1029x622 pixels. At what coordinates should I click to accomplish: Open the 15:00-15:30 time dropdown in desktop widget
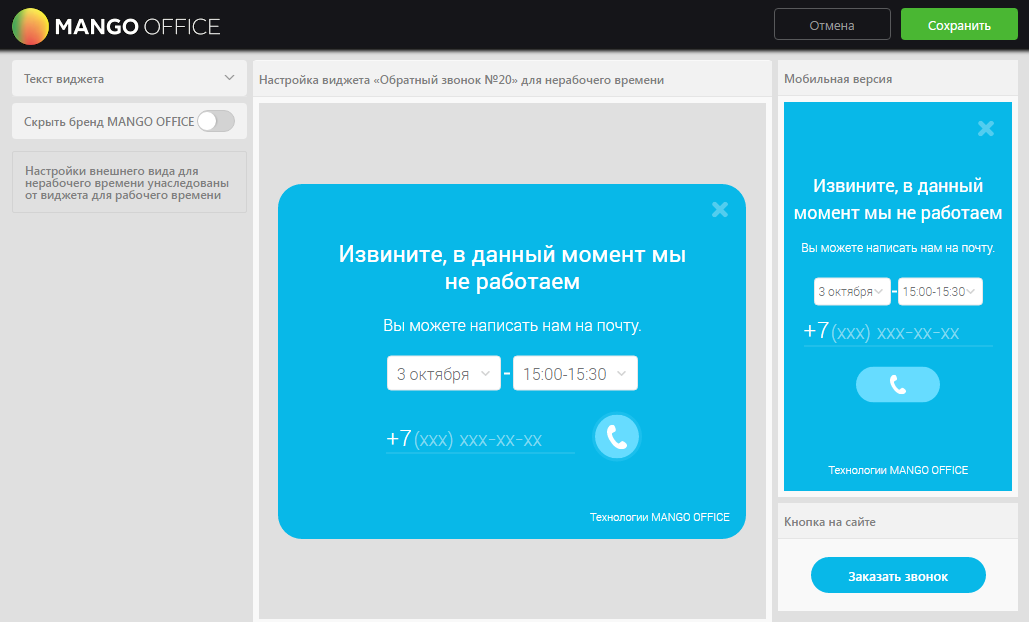click(575, 373)
